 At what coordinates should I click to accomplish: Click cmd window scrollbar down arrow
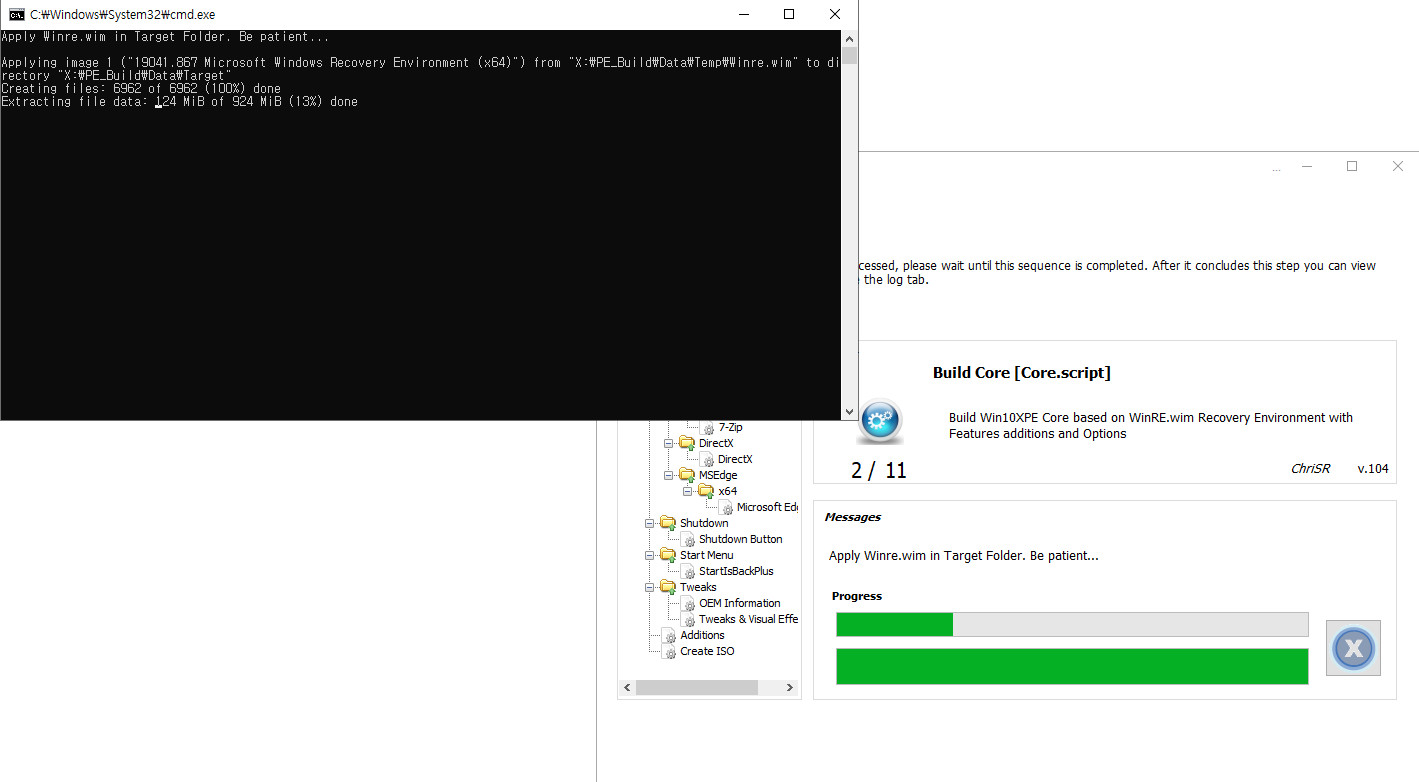(x=850, y=412)
